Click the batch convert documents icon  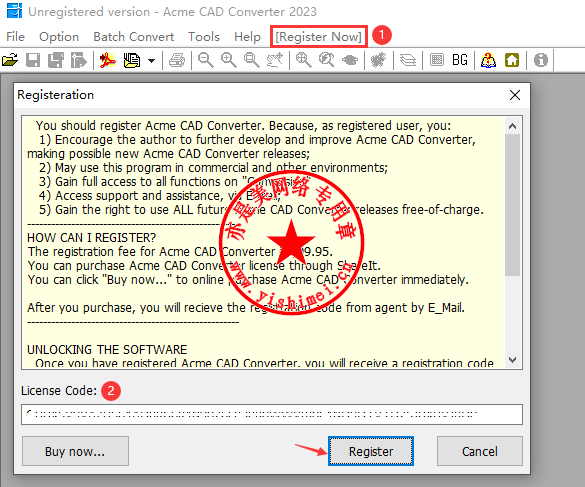coord(132,60)
